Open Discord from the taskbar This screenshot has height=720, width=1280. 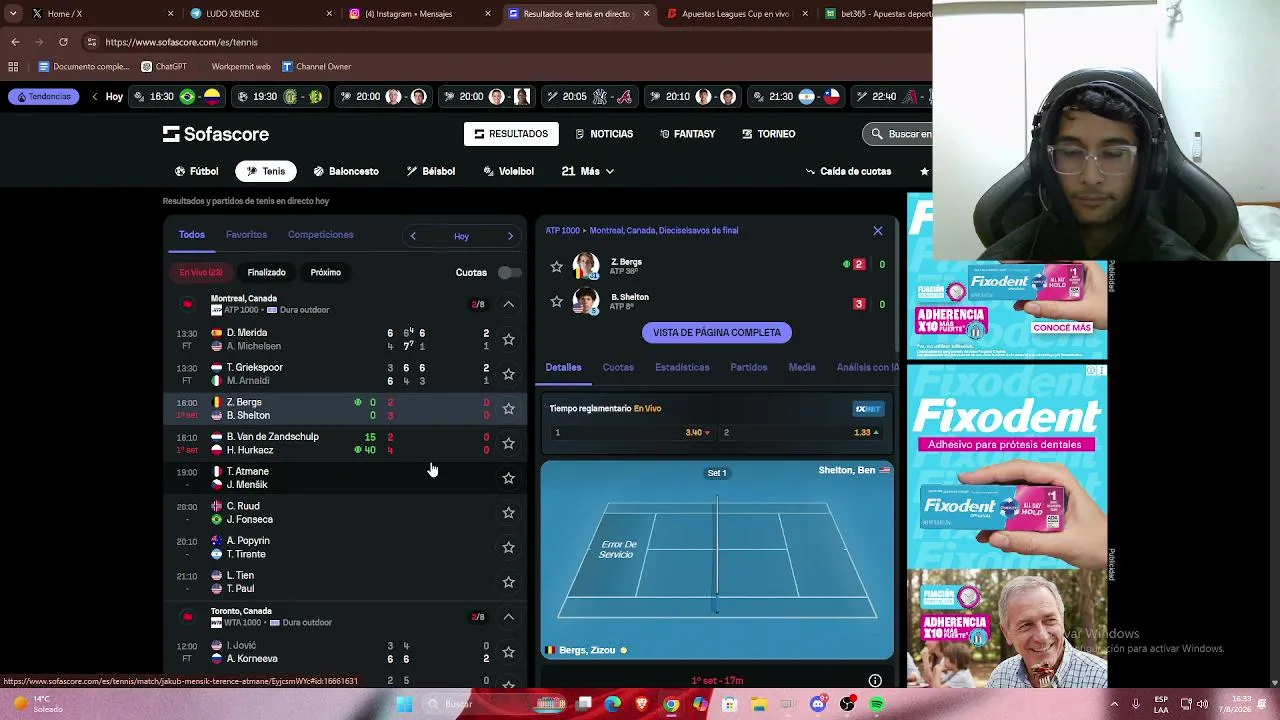click(x=818, y=704)
